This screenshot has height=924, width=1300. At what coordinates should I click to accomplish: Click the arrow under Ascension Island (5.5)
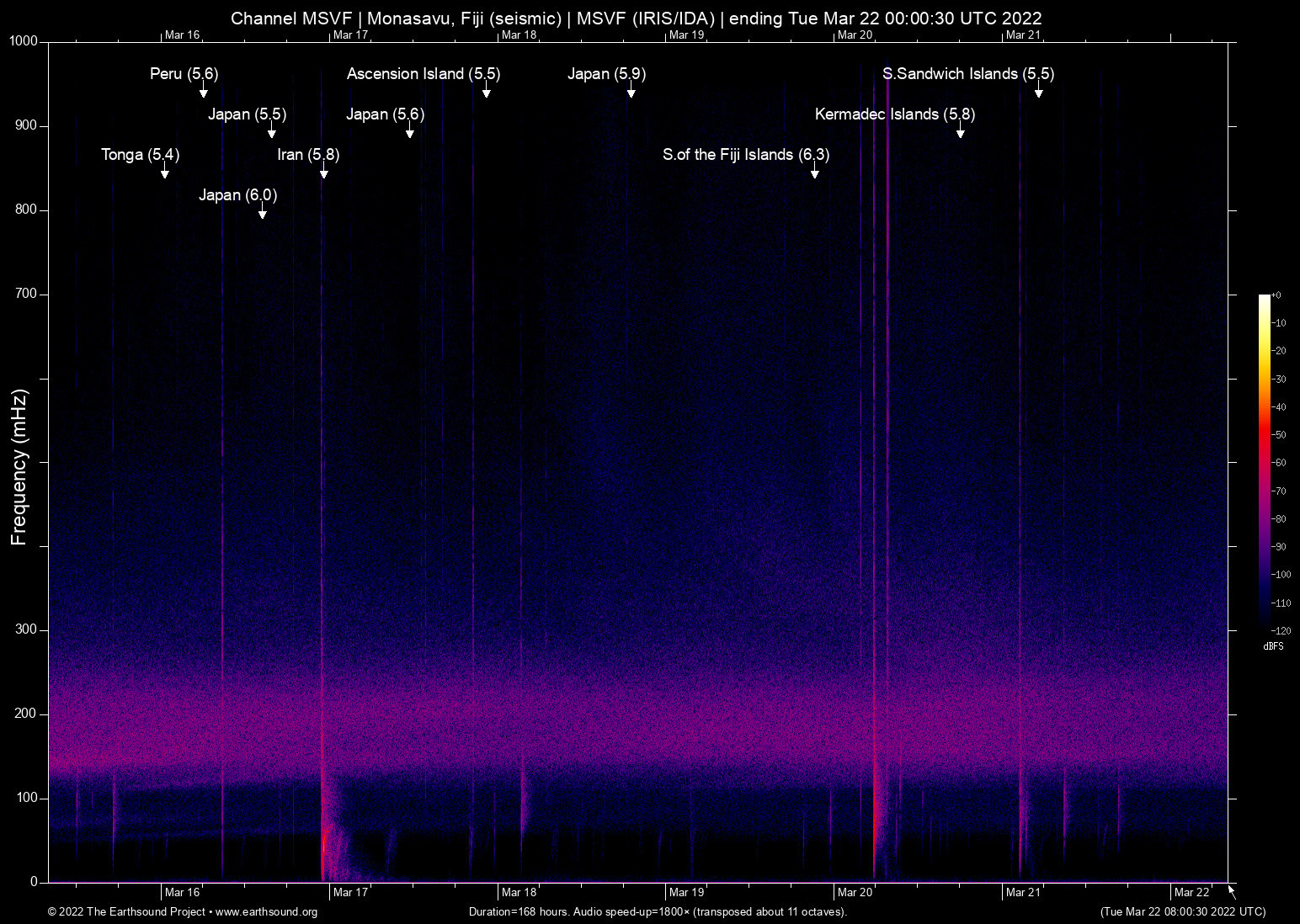(x=487, y=91)
